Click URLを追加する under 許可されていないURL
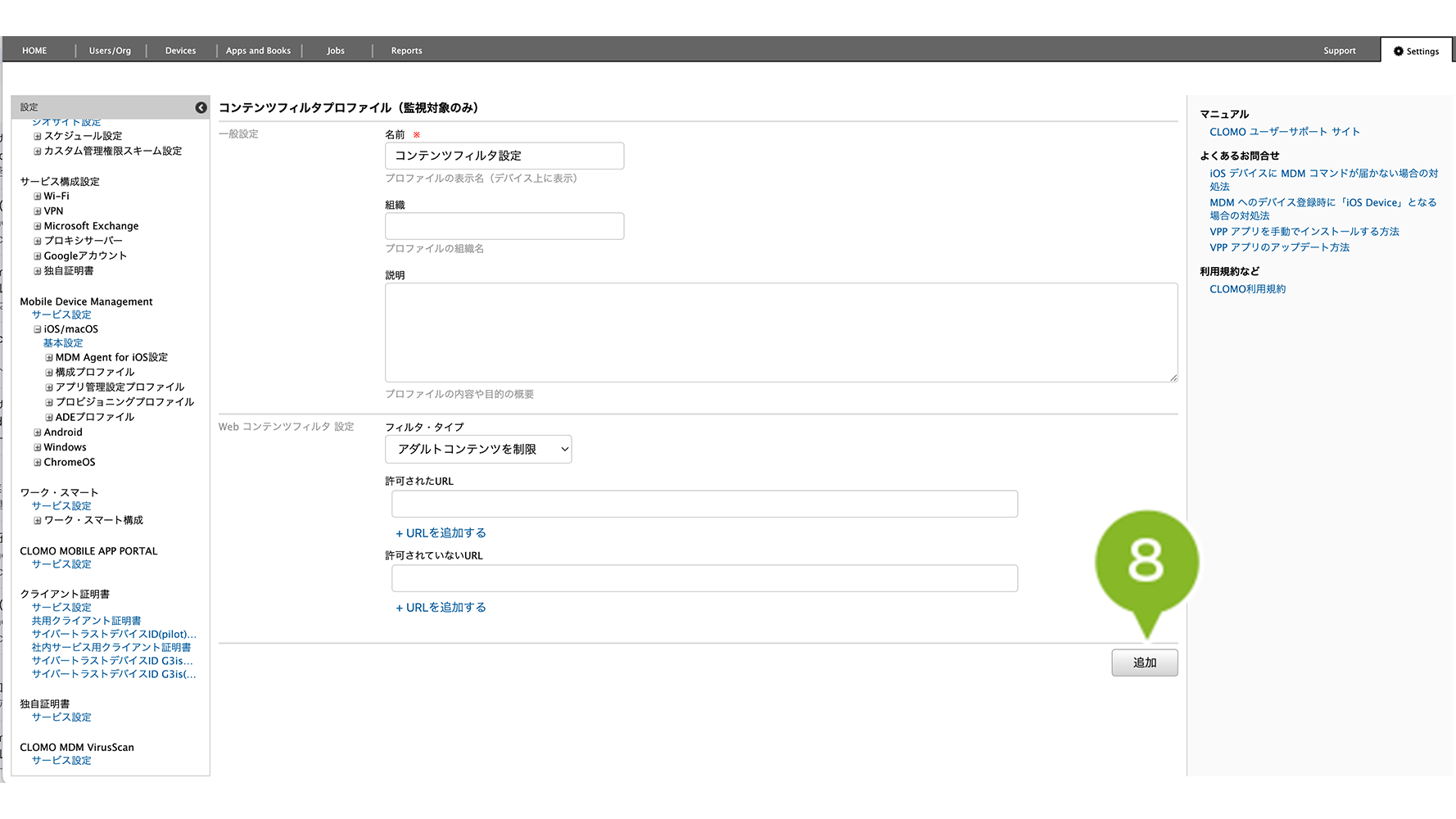 pos(441,608)
